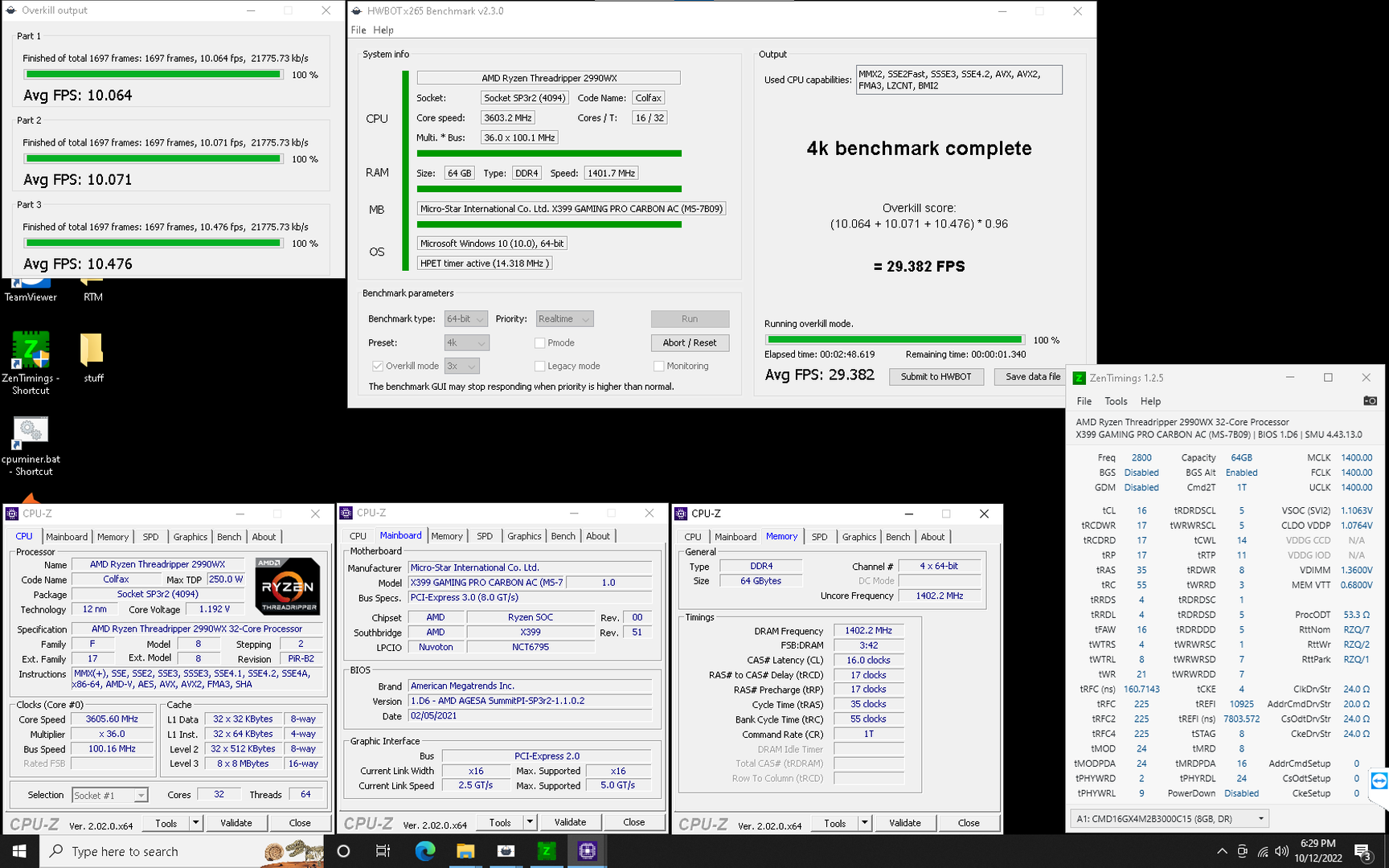The image size is (1389, 868).
Task: Open cpuminer.bat shortcut on desktop
Action: [x=31, y=447]
